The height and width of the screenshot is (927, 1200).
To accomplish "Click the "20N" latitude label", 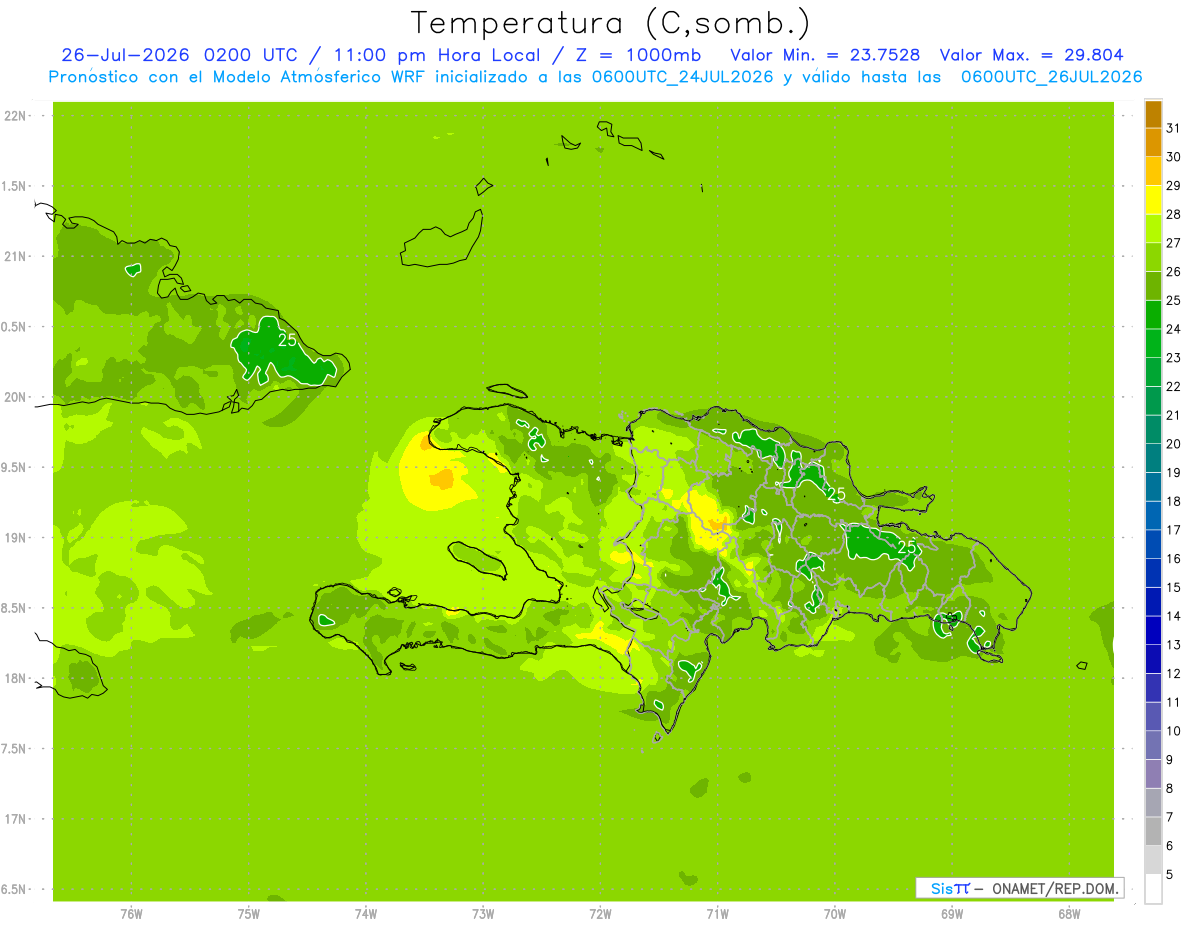I will 14,397.
